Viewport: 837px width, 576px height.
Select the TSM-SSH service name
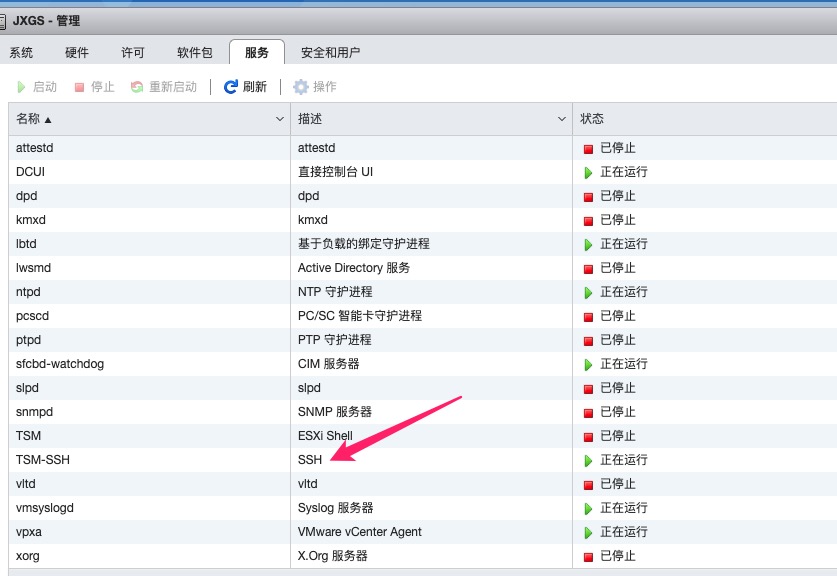pos(43,460)
